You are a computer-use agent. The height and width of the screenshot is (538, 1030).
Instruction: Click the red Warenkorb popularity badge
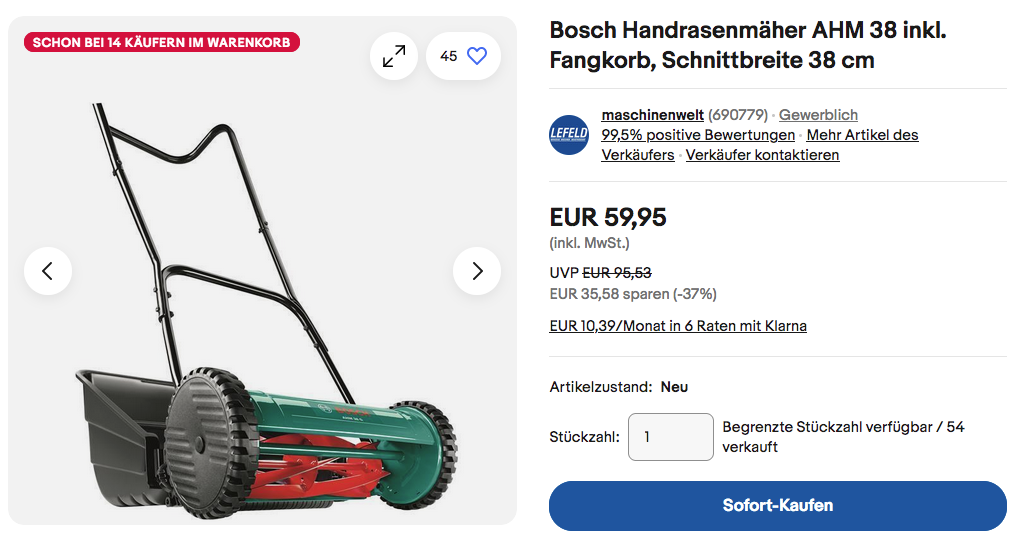click(162, 42)
